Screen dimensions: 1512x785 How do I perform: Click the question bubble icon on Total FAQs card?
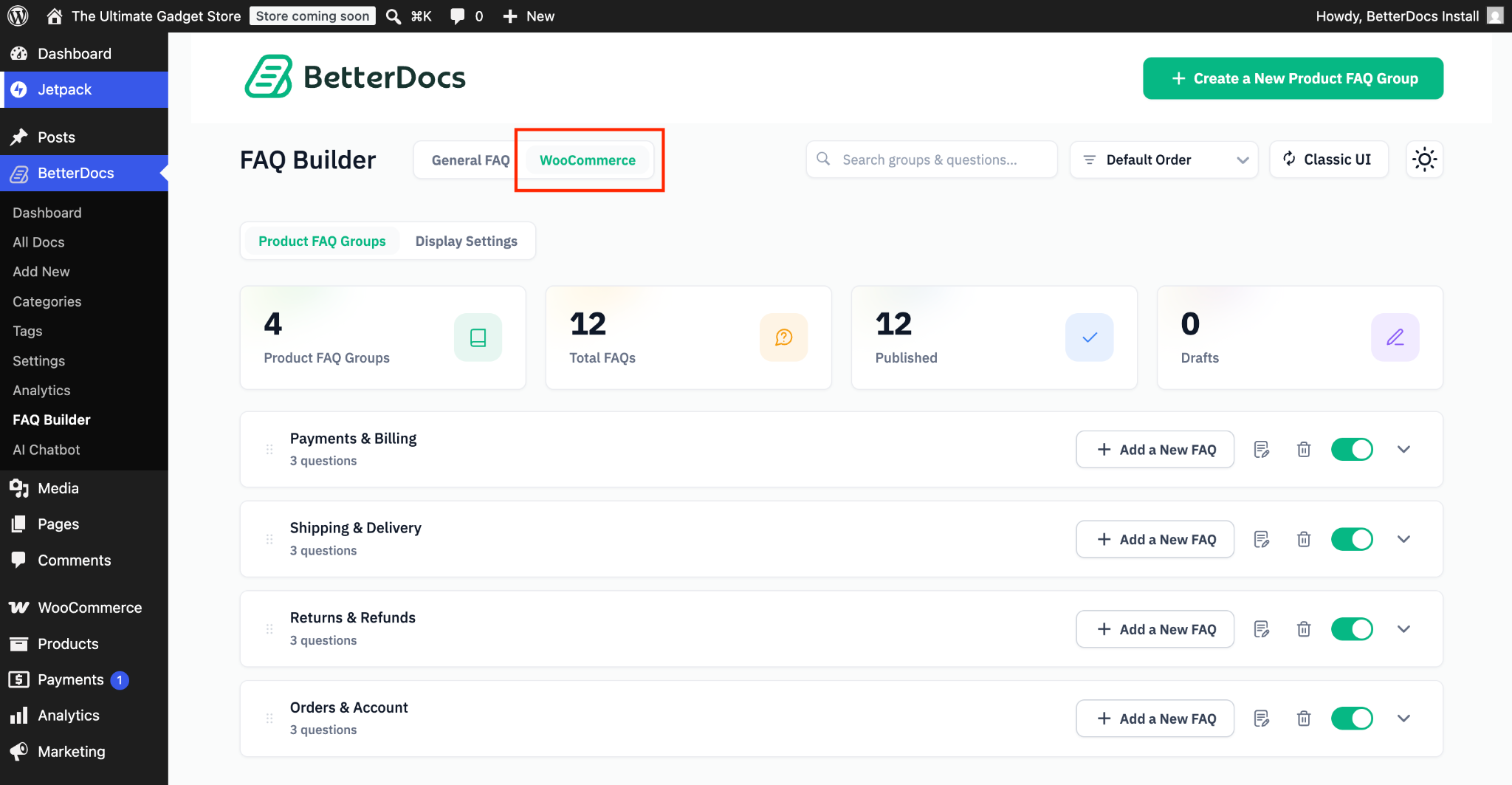[783, 337]
